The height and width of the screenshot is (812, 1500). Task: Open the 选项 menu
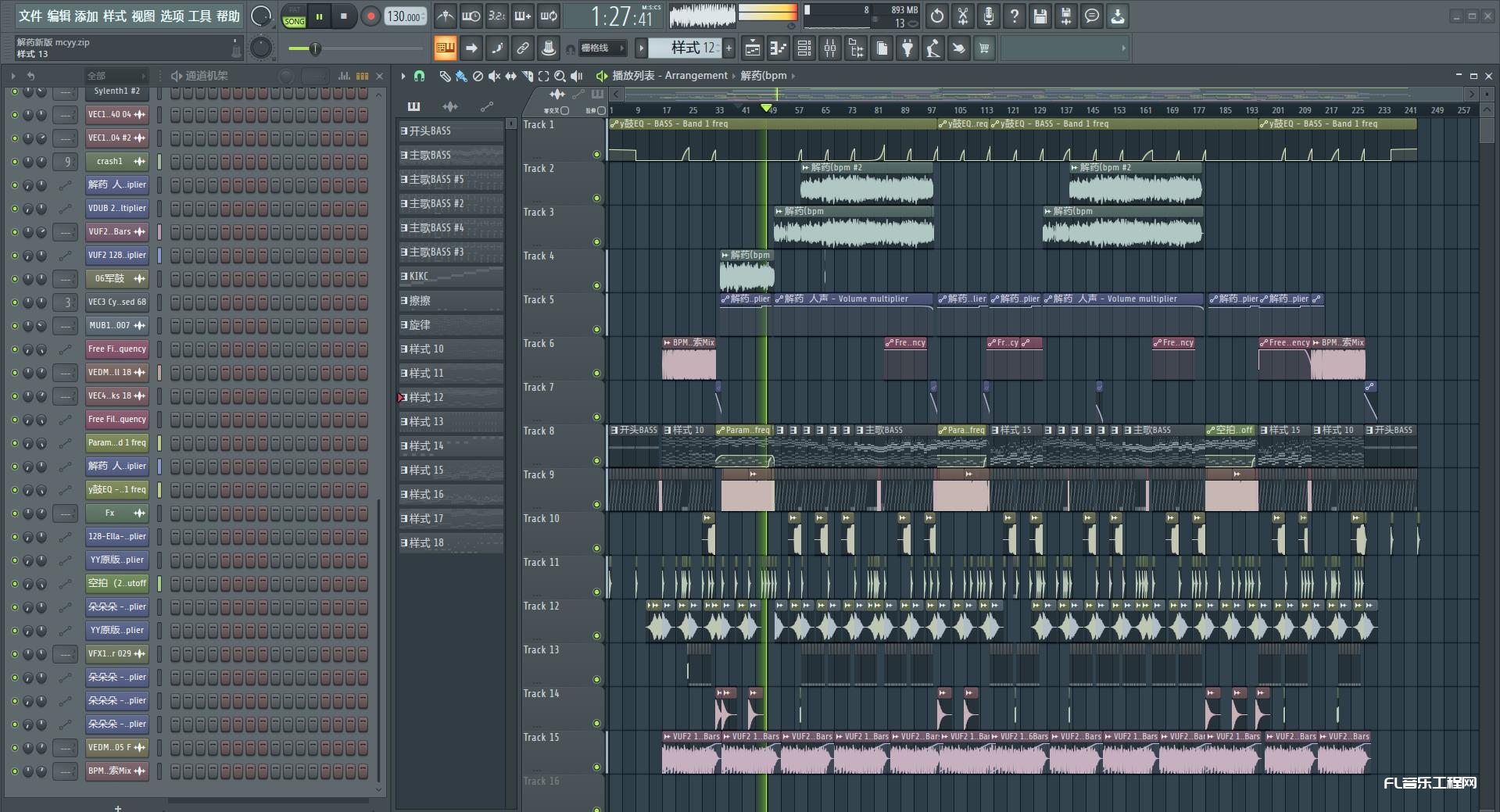pos(172,16)
